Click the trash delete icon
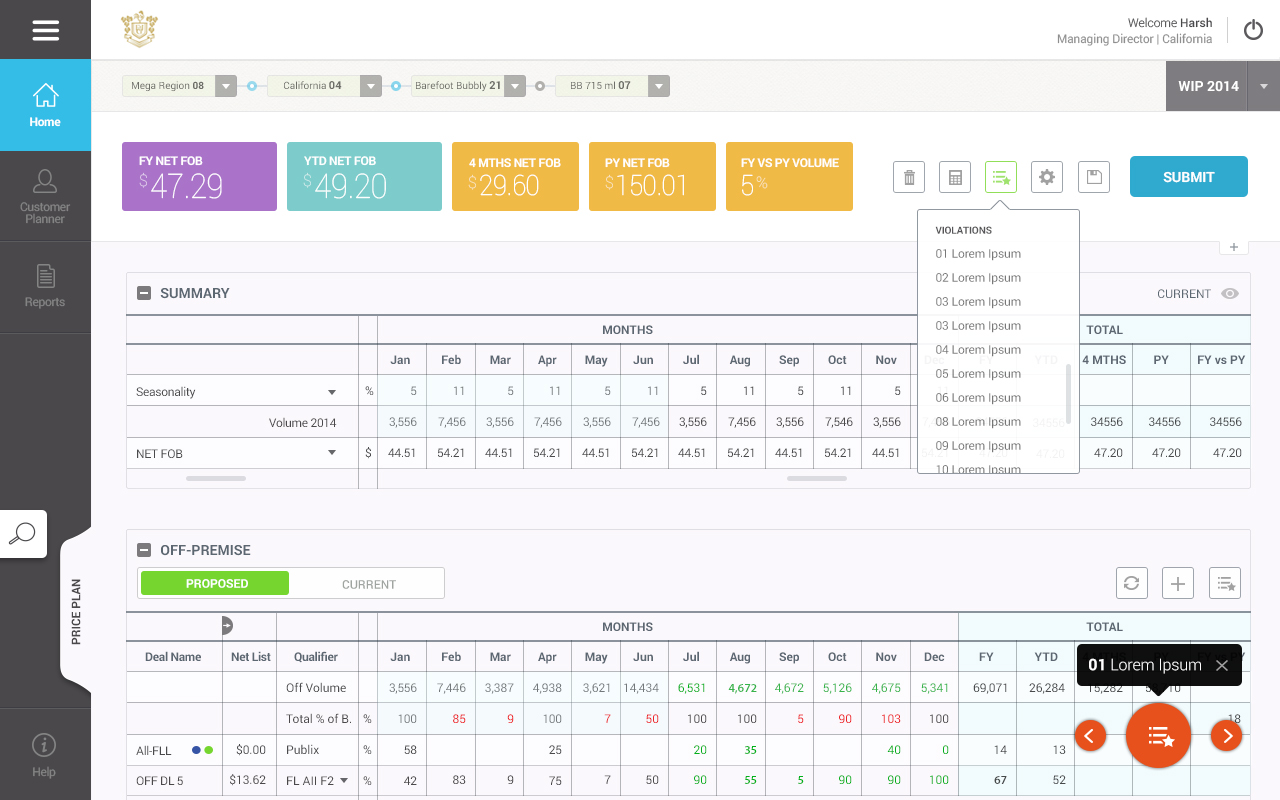Screen dimensions: 1280x800 click(909, 178)
